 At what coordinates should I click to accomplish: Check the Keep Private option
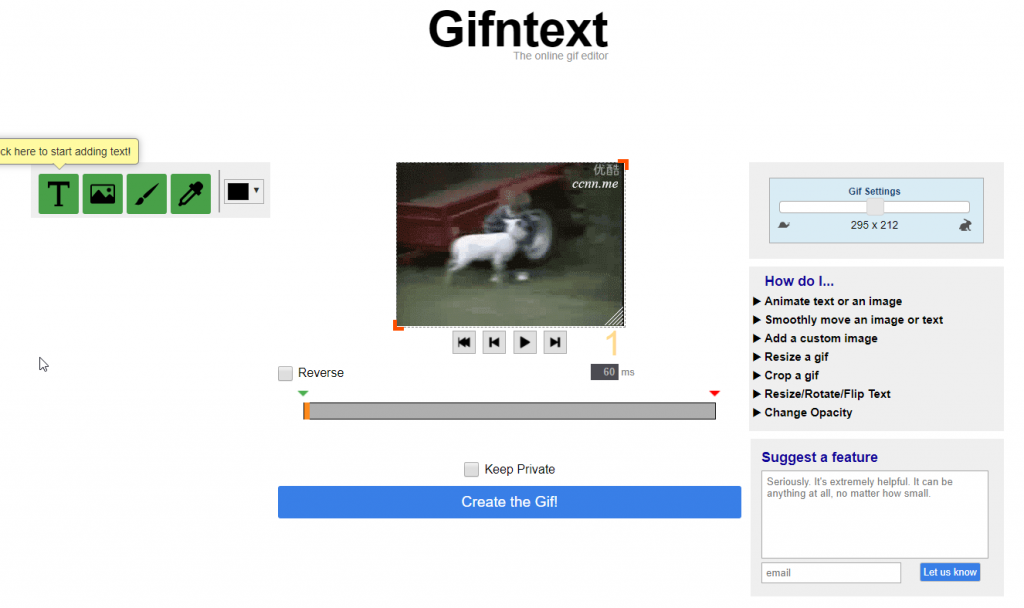tap(471, 468)
